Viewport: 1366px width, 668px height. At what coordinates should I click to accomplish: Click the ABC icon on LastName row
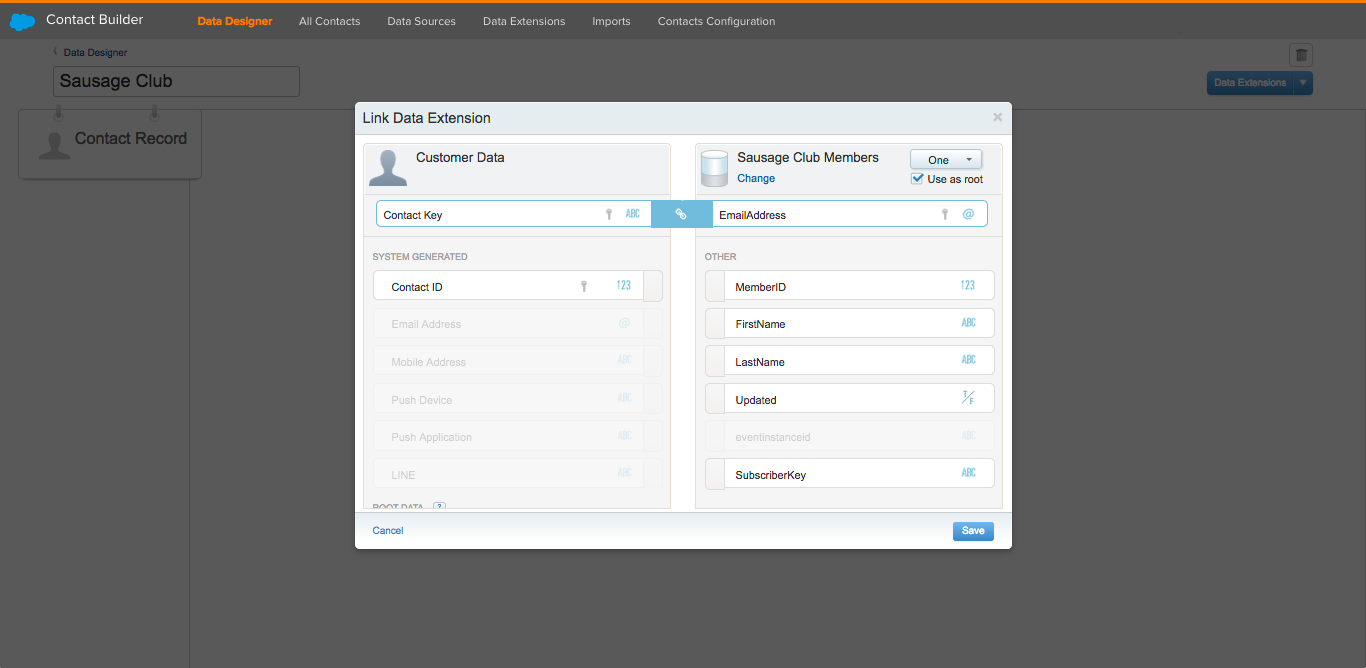coord(968,360)
